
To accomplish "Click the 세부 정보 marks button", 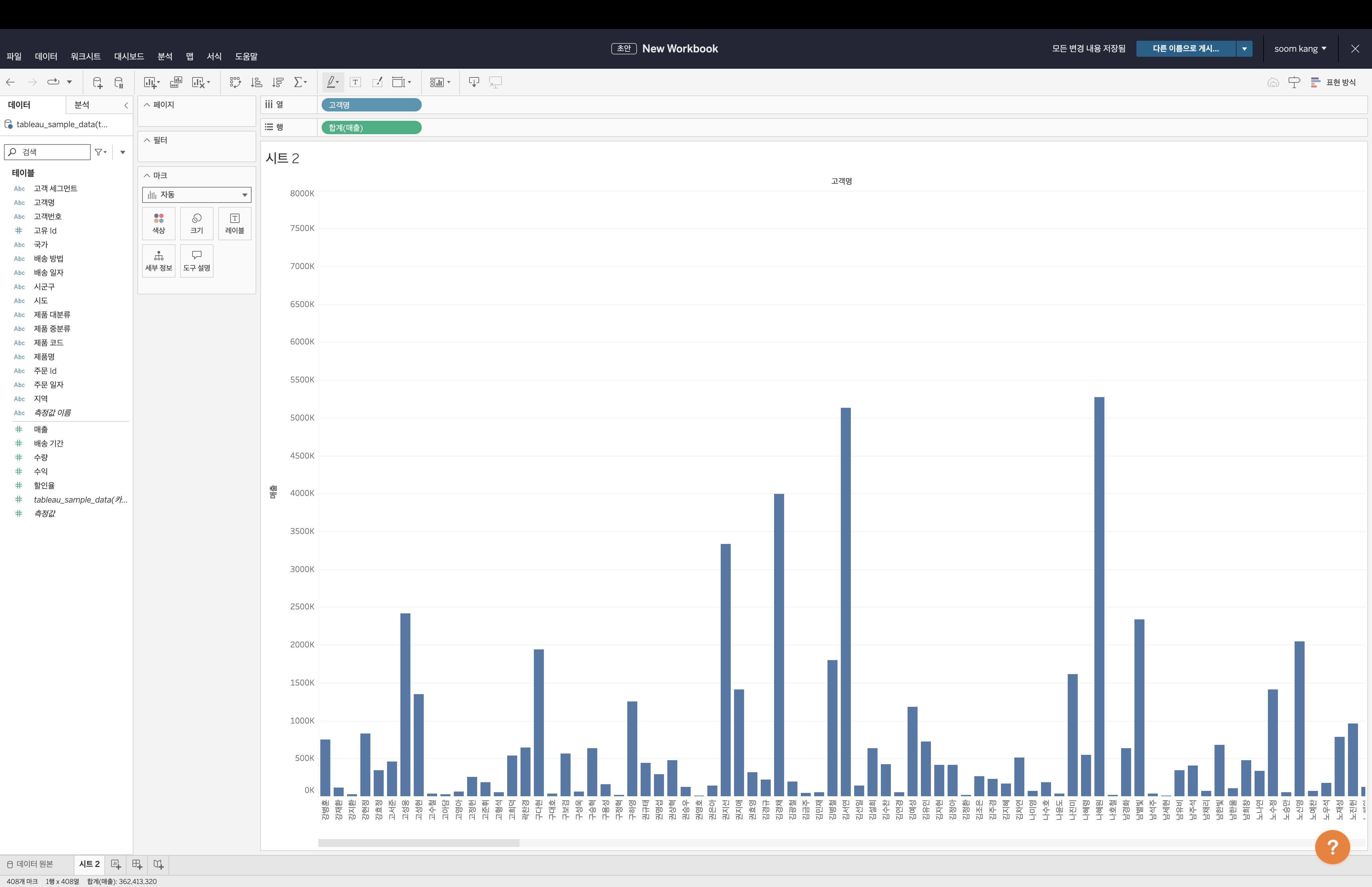I will (159, 261).
